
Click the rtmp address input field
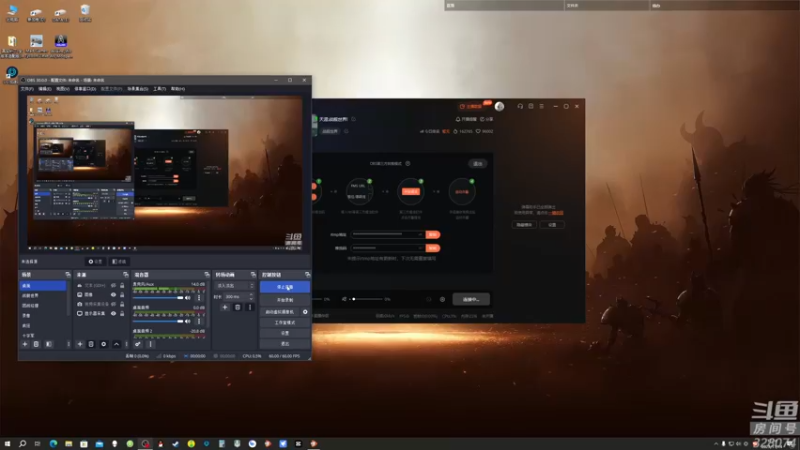(388, 235)
